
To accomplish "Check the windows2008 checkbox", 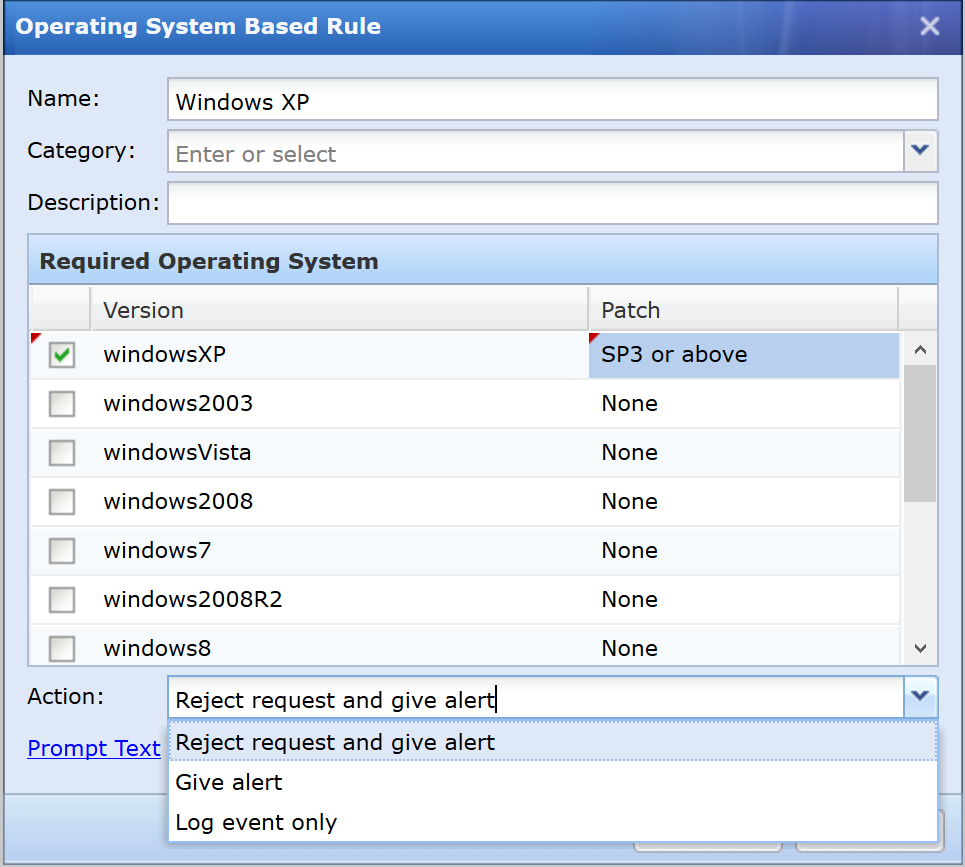I will coord(62,501).
